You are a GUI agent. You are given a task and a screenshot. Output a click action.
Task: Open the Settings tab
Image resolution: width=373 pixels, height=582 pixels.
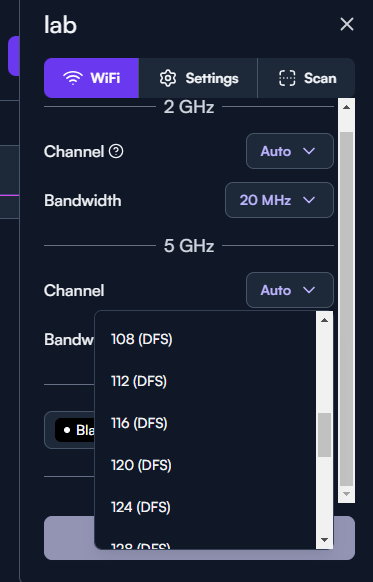[198, 78]
